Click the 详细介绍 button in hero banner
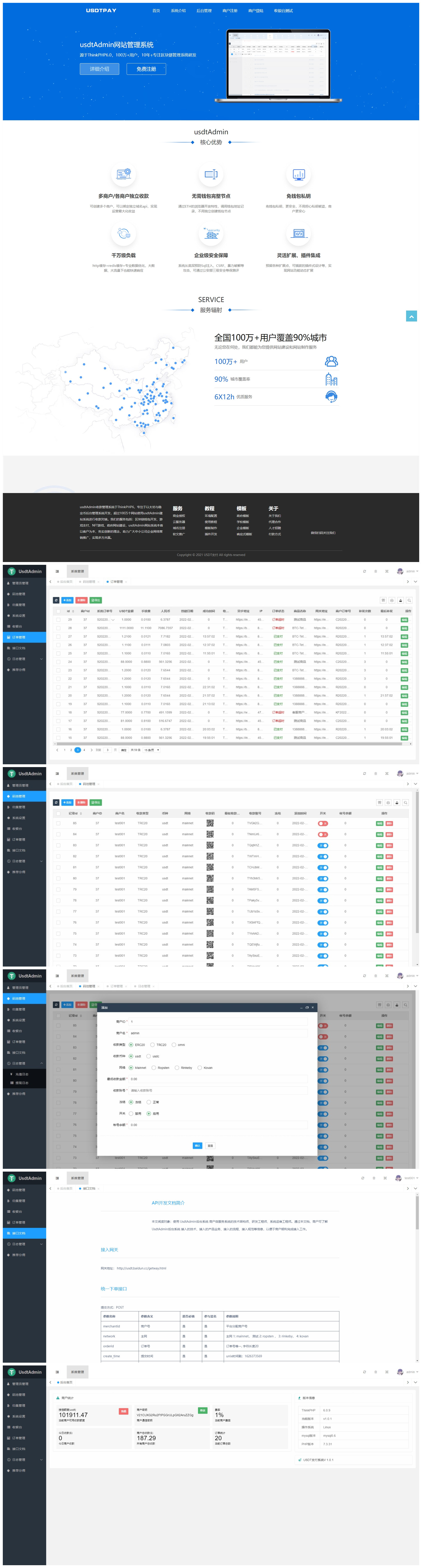The width and height of the screenshot is (422, 1568). [x=99, y=69]
